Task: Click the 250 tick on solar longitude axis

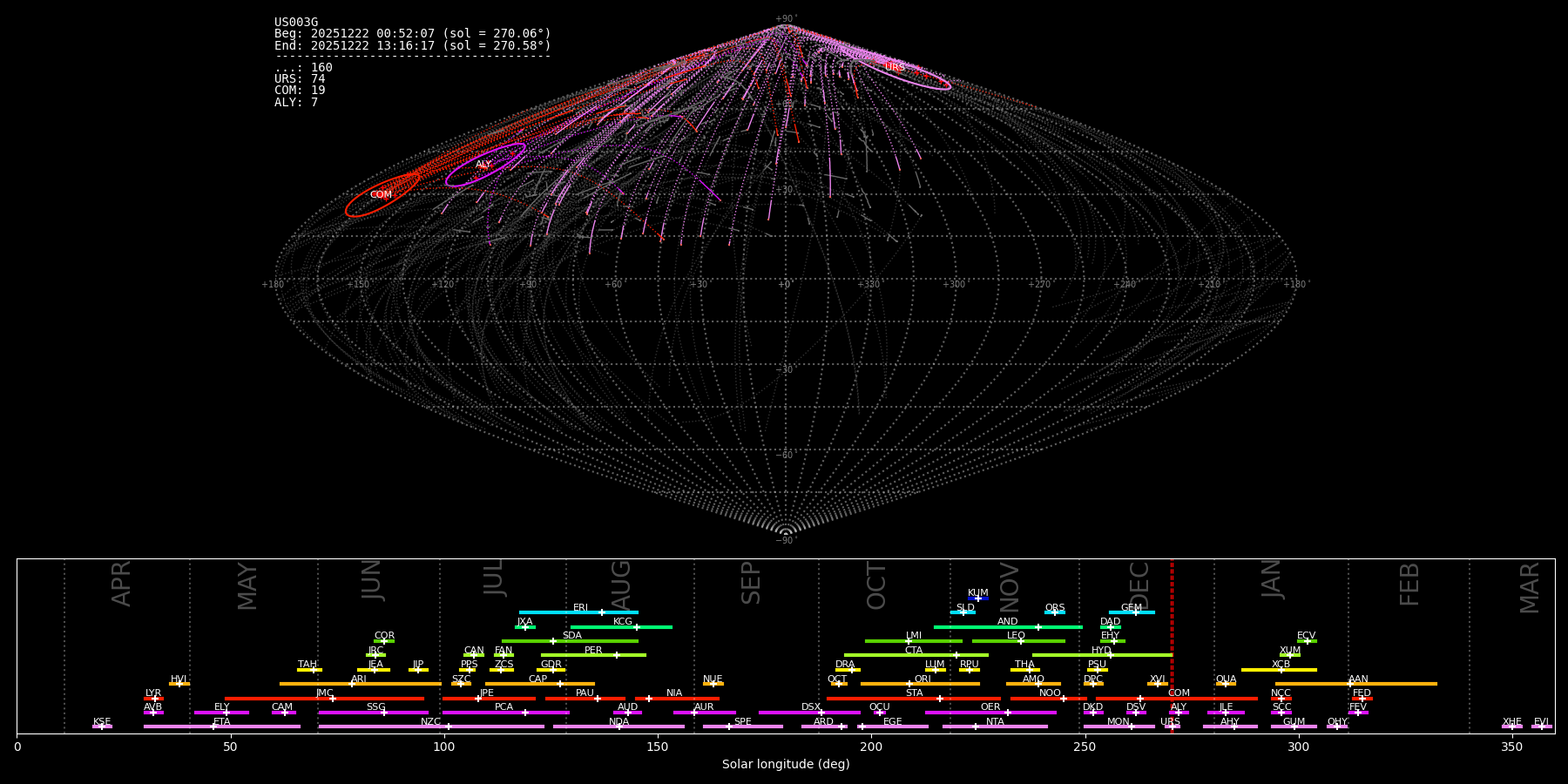Action: [1085, 747]
